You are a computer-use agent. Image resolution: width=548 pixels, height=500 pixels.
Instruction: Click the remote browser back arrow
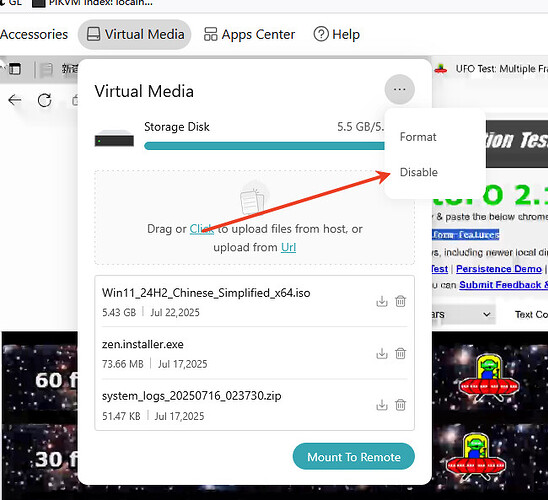point(15,100)
